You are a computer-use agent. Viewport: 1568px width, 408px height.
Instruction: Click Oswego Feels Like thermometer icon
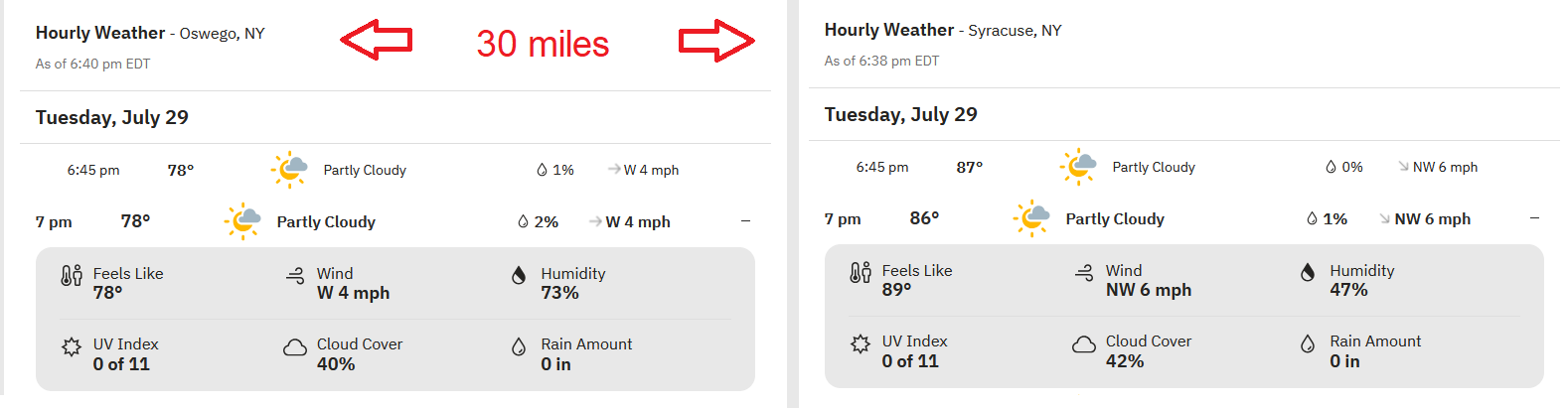click(72, 275)
